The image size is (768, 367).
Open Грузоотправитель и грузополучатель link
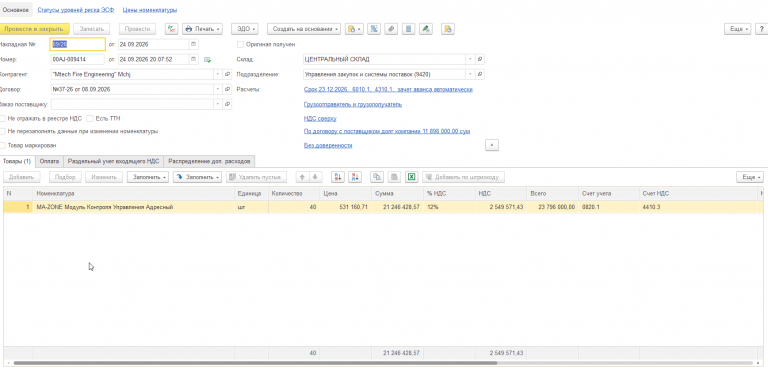(353, 104)
